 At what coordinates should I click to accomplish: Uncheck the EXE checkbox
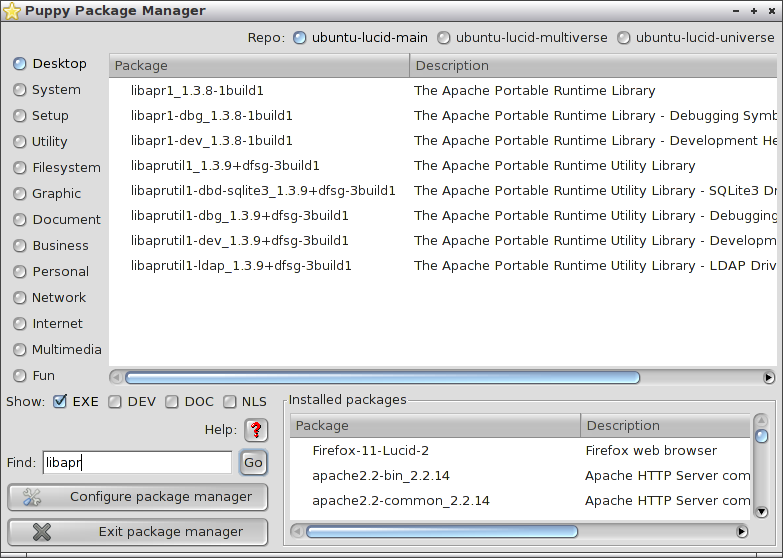tap(60, 402)
